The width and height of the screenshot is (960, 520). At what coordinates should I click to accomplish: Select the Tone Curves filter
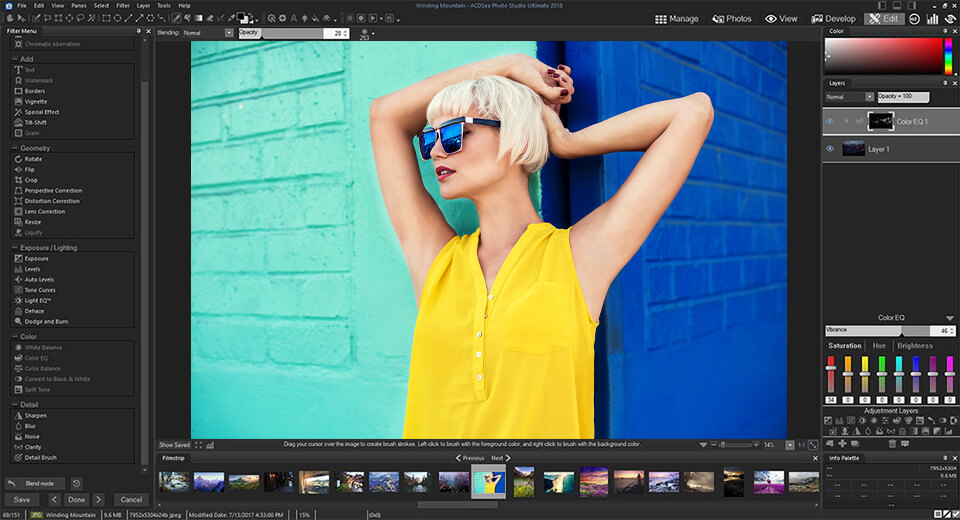point(40,290)
